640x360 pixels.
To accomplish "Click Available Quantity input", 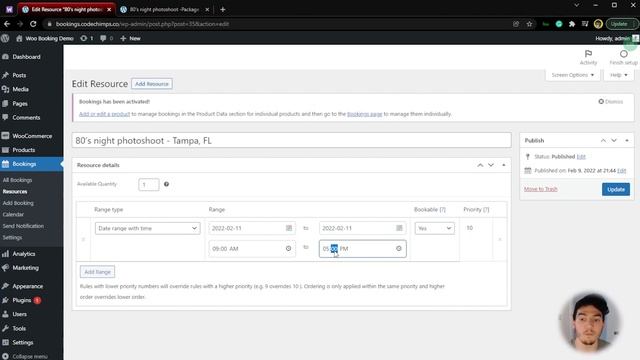I will [x=149, y=184].
